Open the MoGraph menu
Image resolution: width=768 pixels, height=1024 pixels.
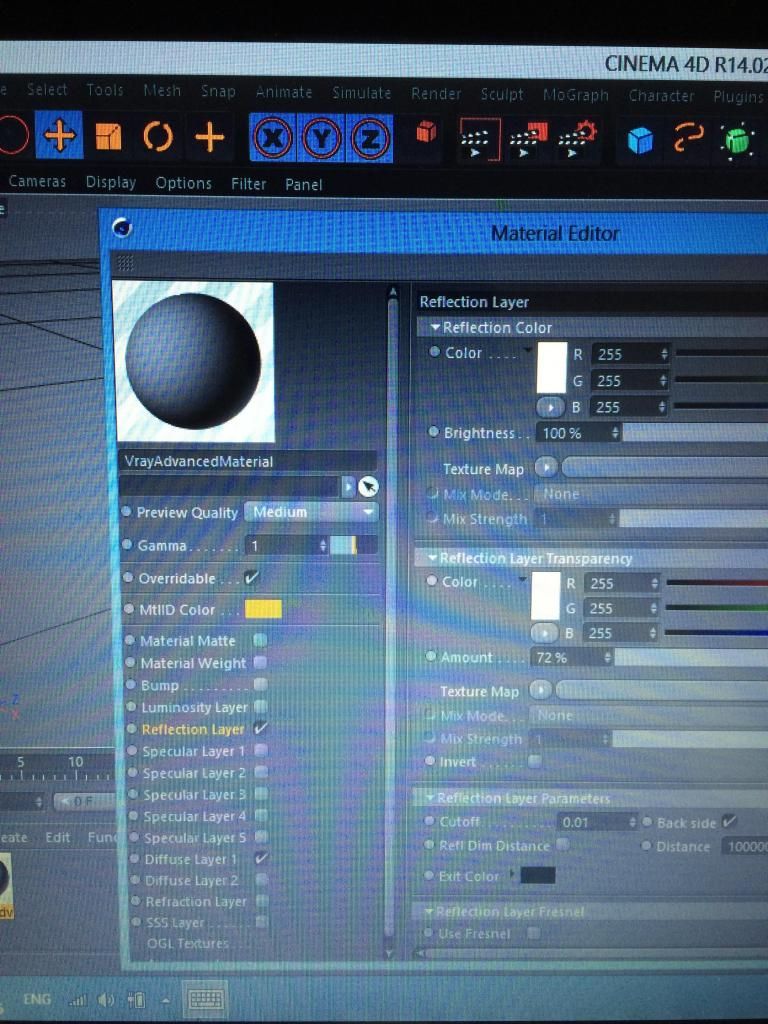click(575, 95)
